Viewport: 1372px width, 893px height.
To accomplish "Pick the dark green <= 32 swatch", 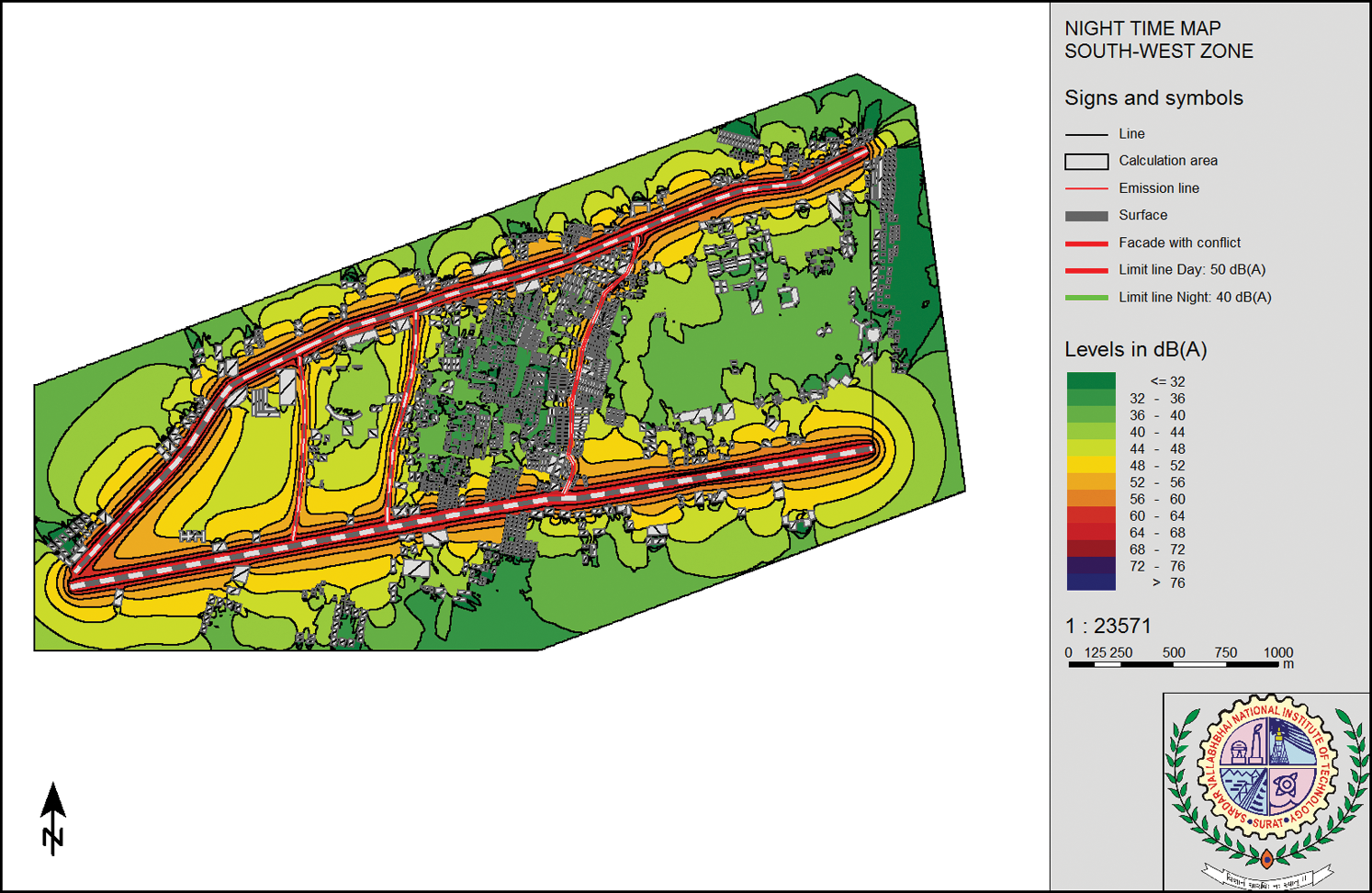I will point(1091,381).
